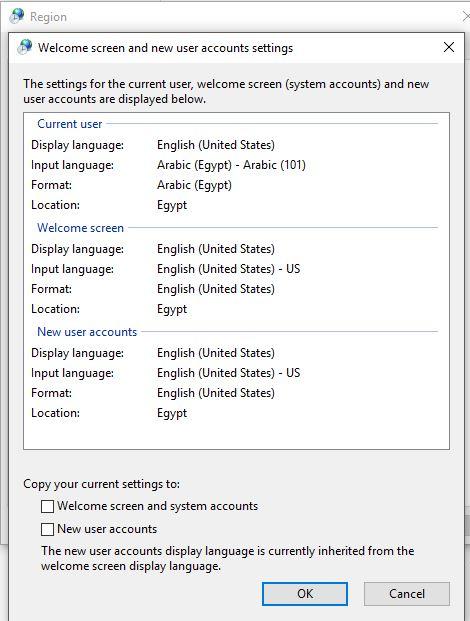Close the Welcome screen settings dialog
470x621 pixels.
coord(449,47)
